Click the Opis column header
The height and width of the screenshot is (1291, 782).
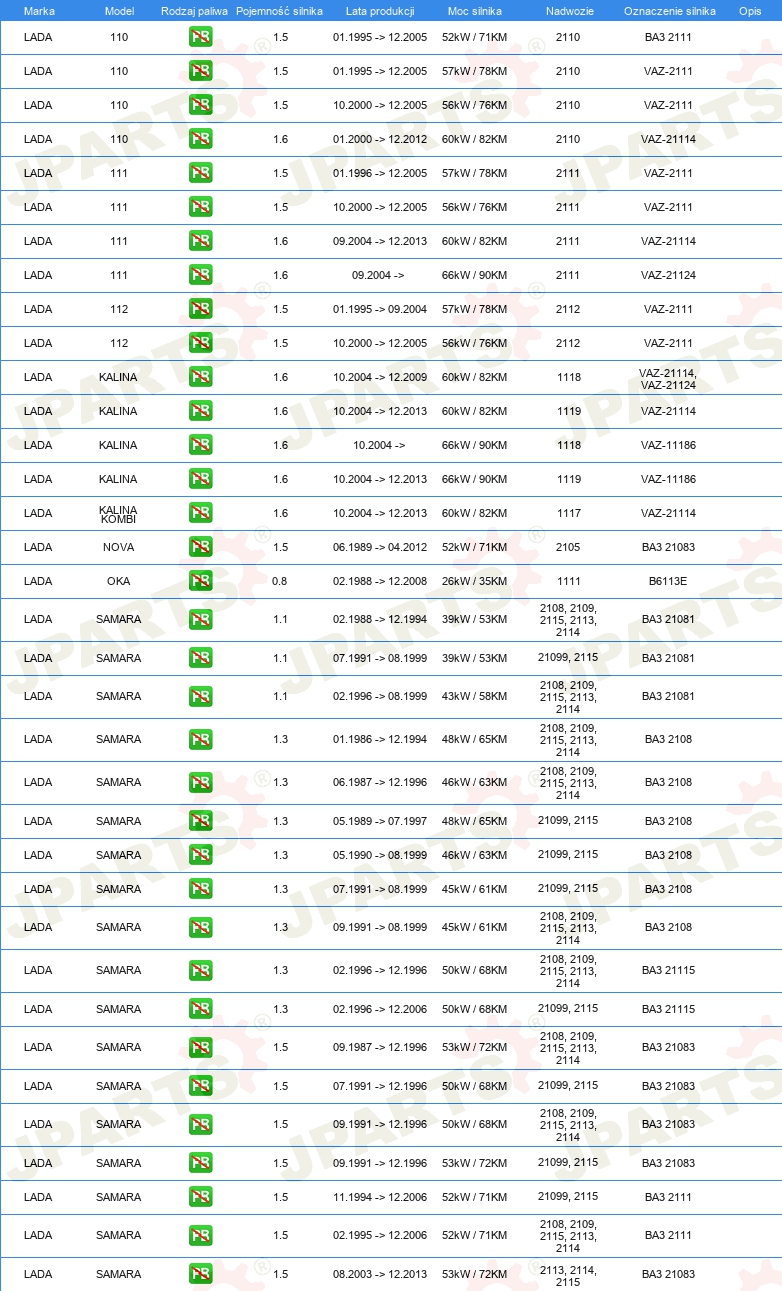pyautogui.click(x=750, y=11)
